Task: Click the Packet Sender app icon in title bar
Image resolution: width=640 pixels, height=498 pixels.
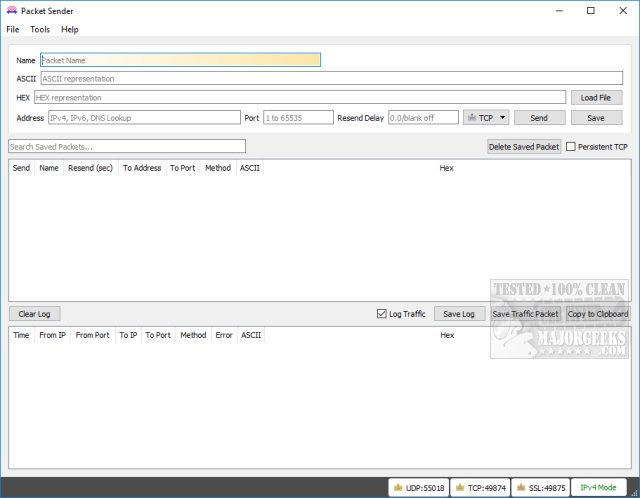Action: point(12,11)
